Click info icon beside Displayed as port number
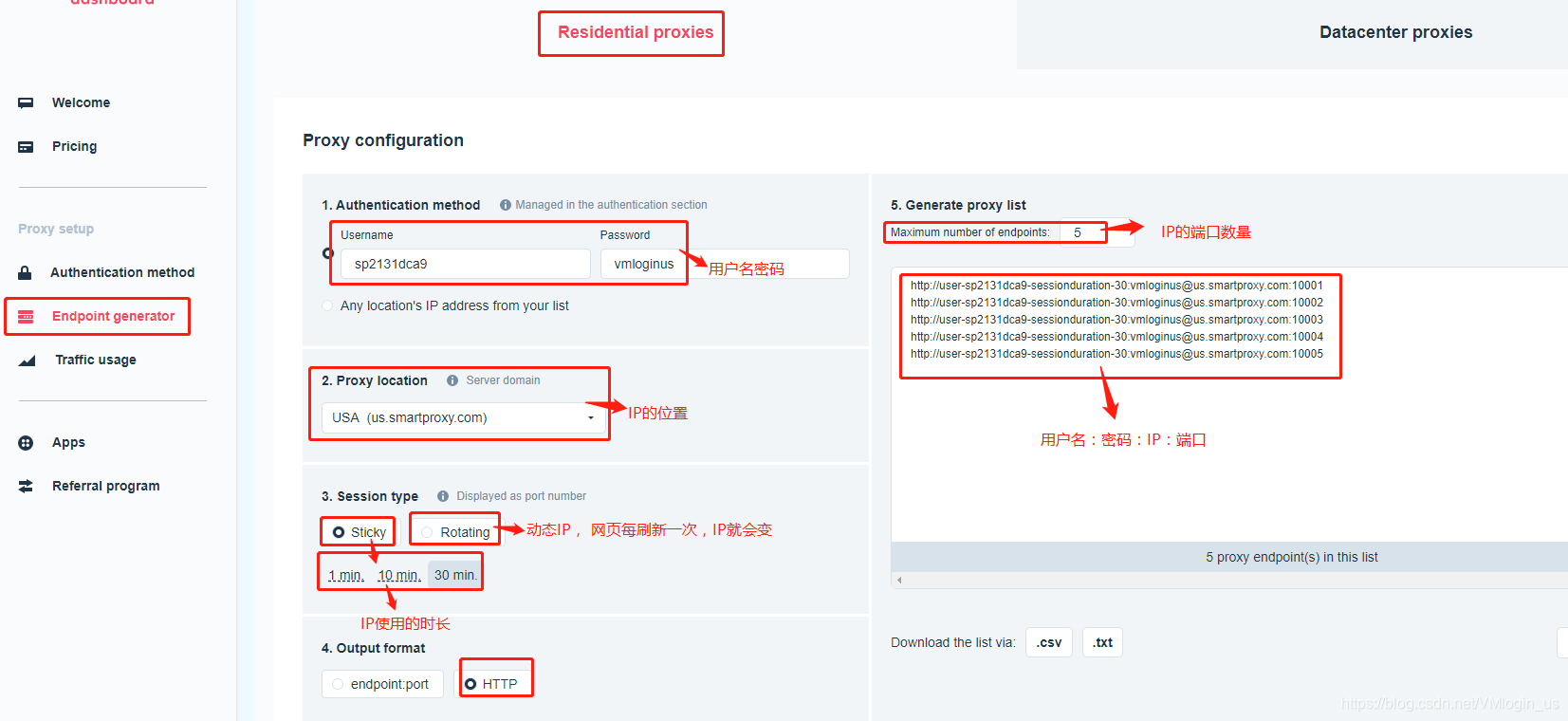This screenshot has width=1568, height=721. [x=443, y=496]
